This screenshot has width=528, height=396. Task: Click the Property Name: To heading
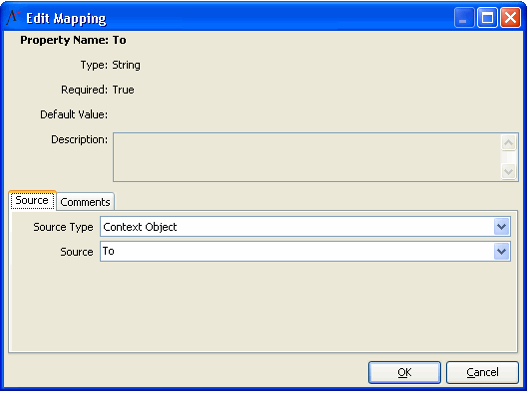tap(73, 40)
